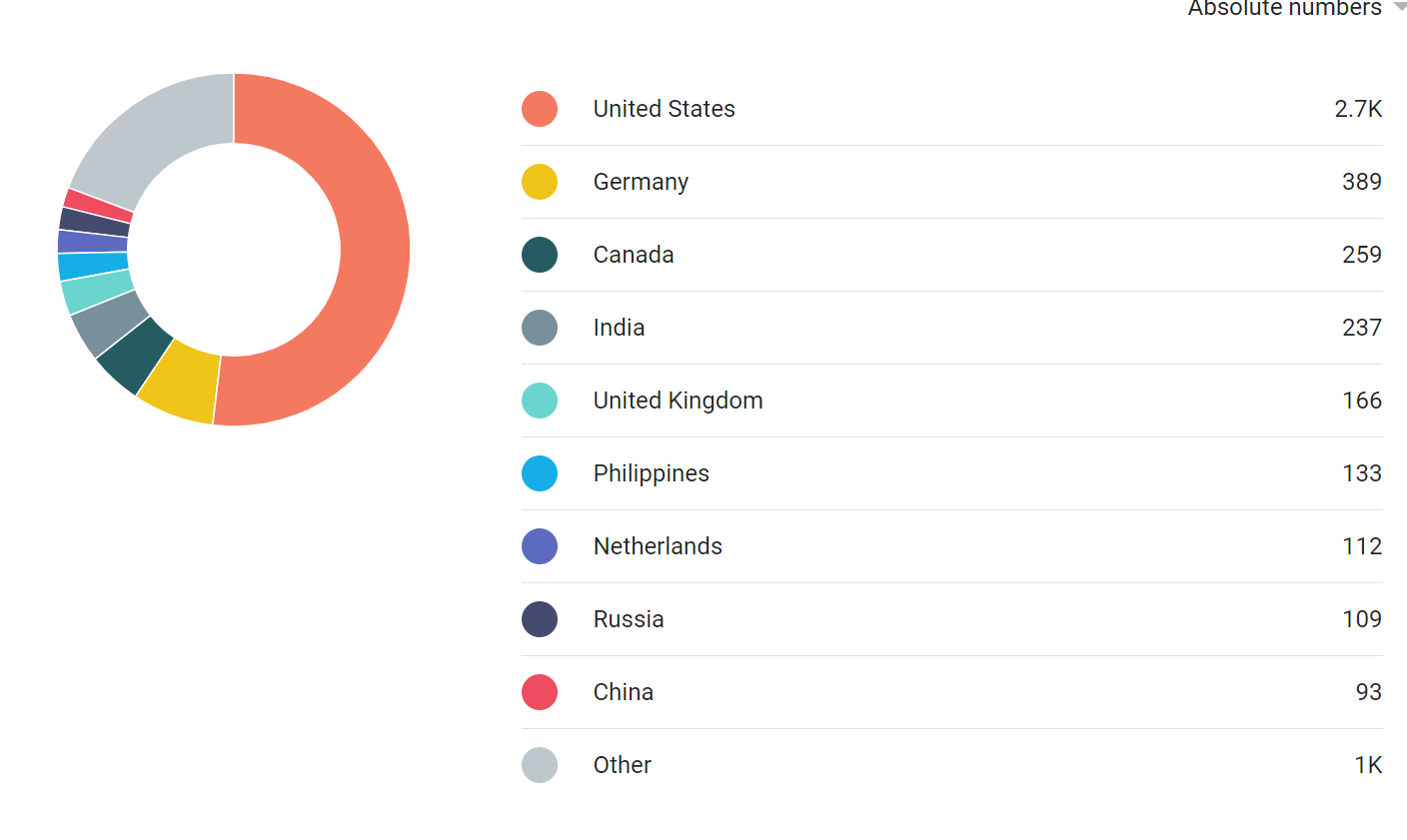Click the Absolute numbers label text

click(1284, 8)
